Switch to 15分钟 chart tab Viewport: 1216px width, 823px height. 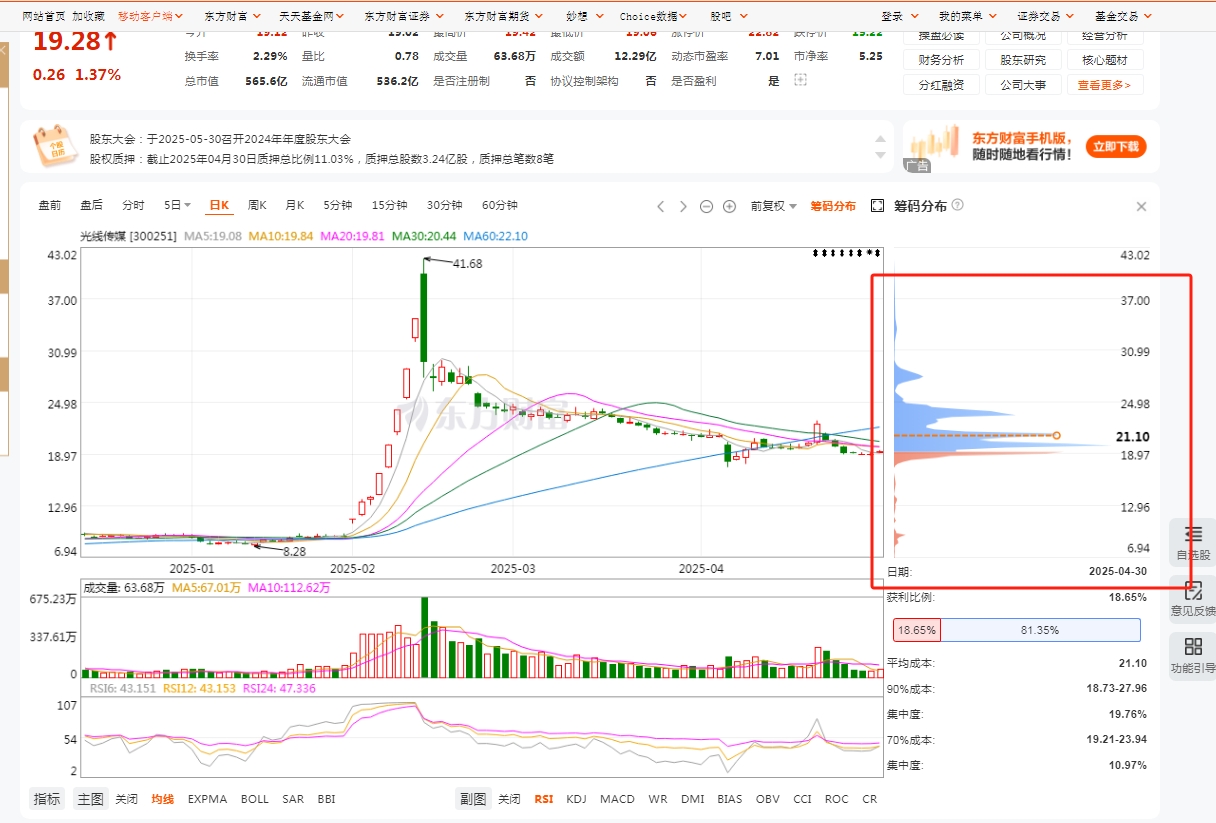389,205
